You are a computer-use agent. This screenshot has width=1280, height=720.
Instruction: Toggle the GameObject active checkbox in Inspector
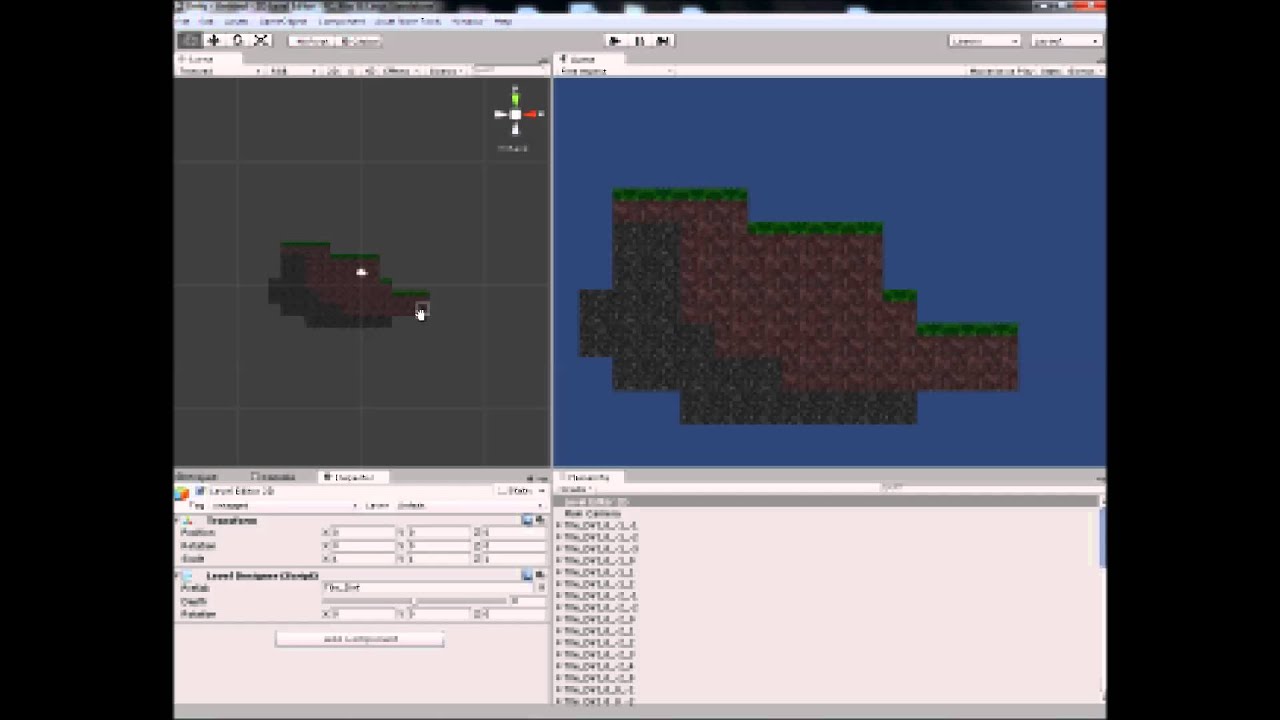(201, 491)
